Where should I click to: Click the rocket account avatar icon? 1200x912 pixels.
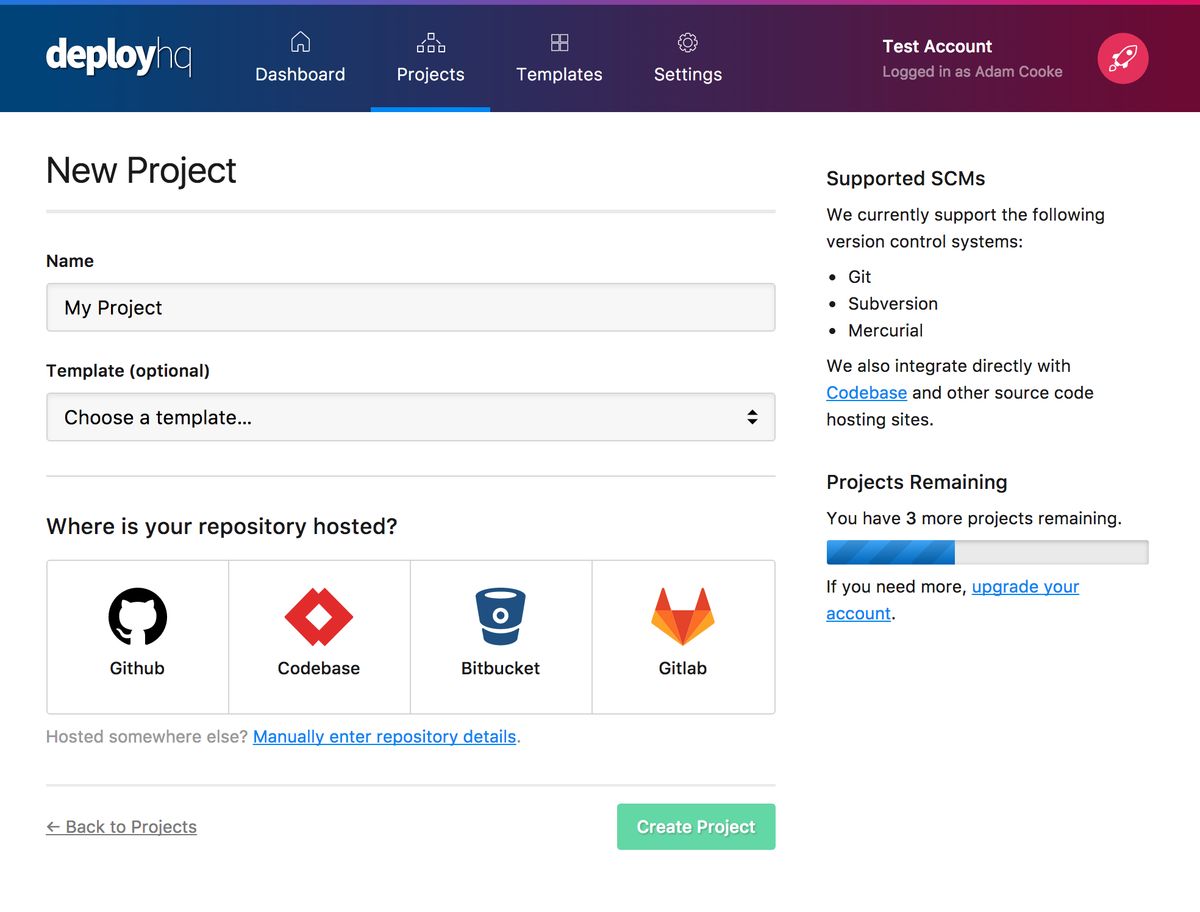click(x=1122, y=58)
